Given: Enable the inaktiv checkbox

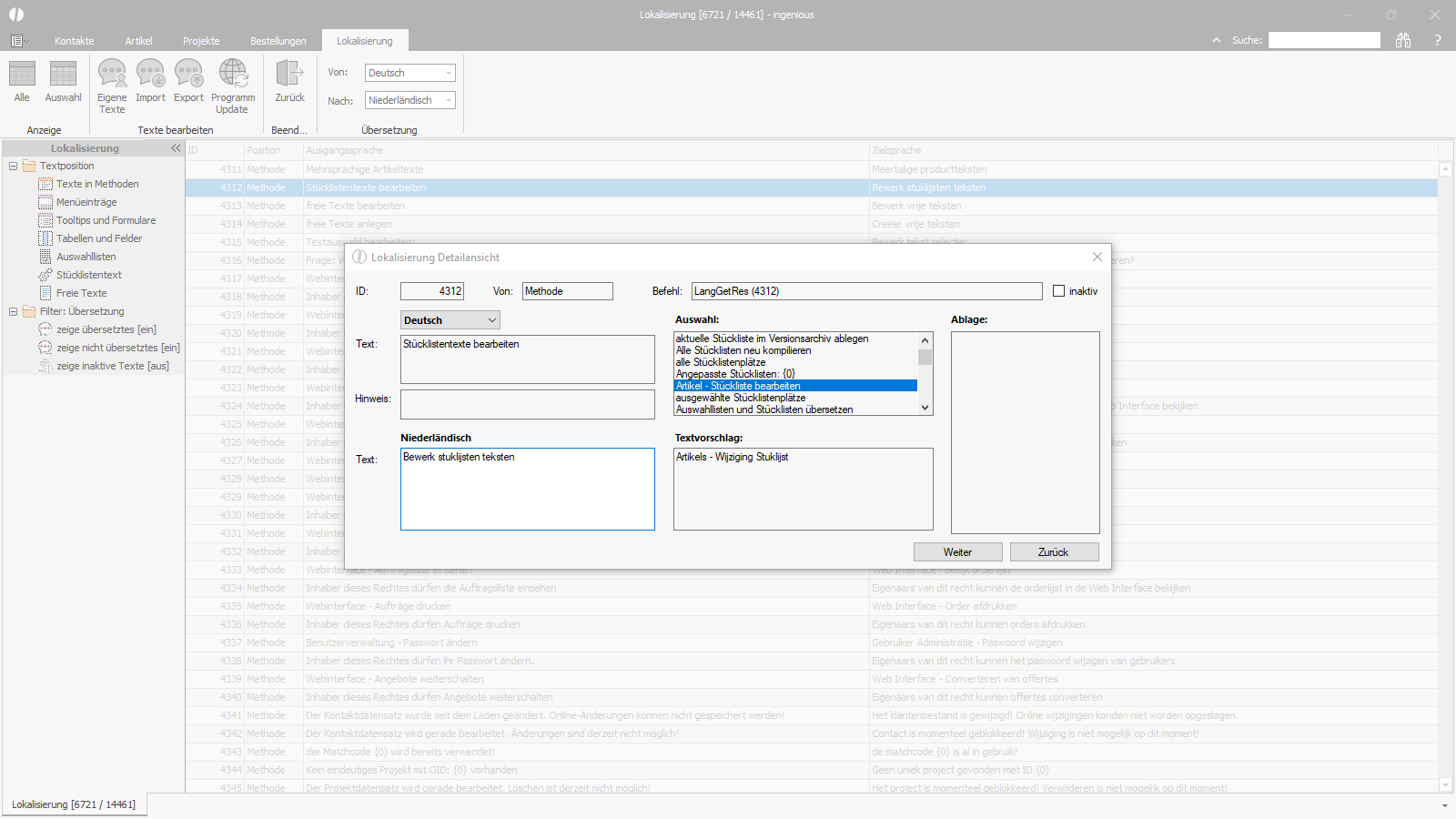Looking at the screenshot, I should (1058, 291).
